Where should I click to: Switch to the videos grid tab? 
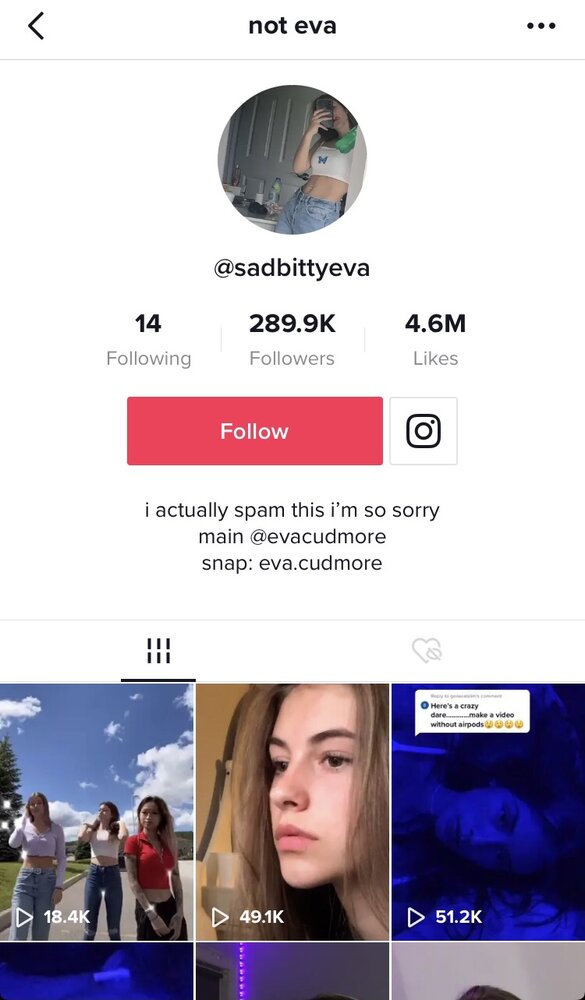tap(158, 651)
